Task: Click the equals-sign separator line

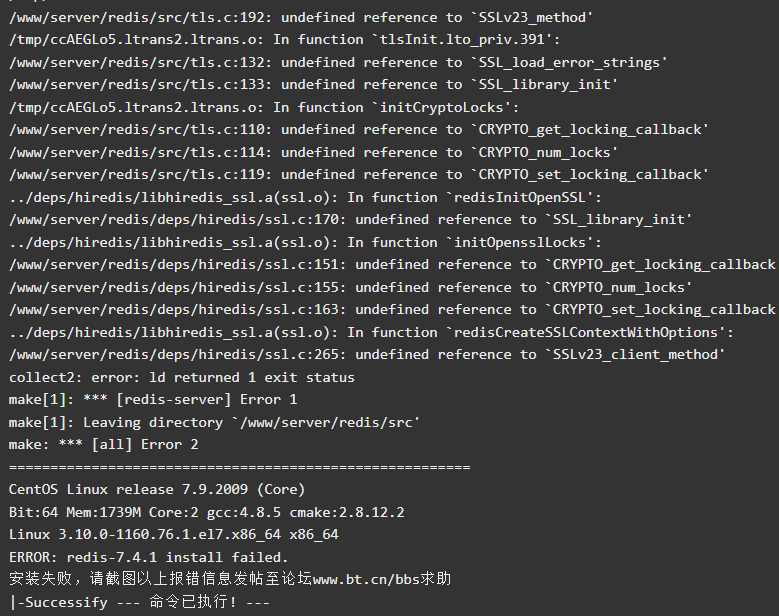Action: click(x=239, y=467)
